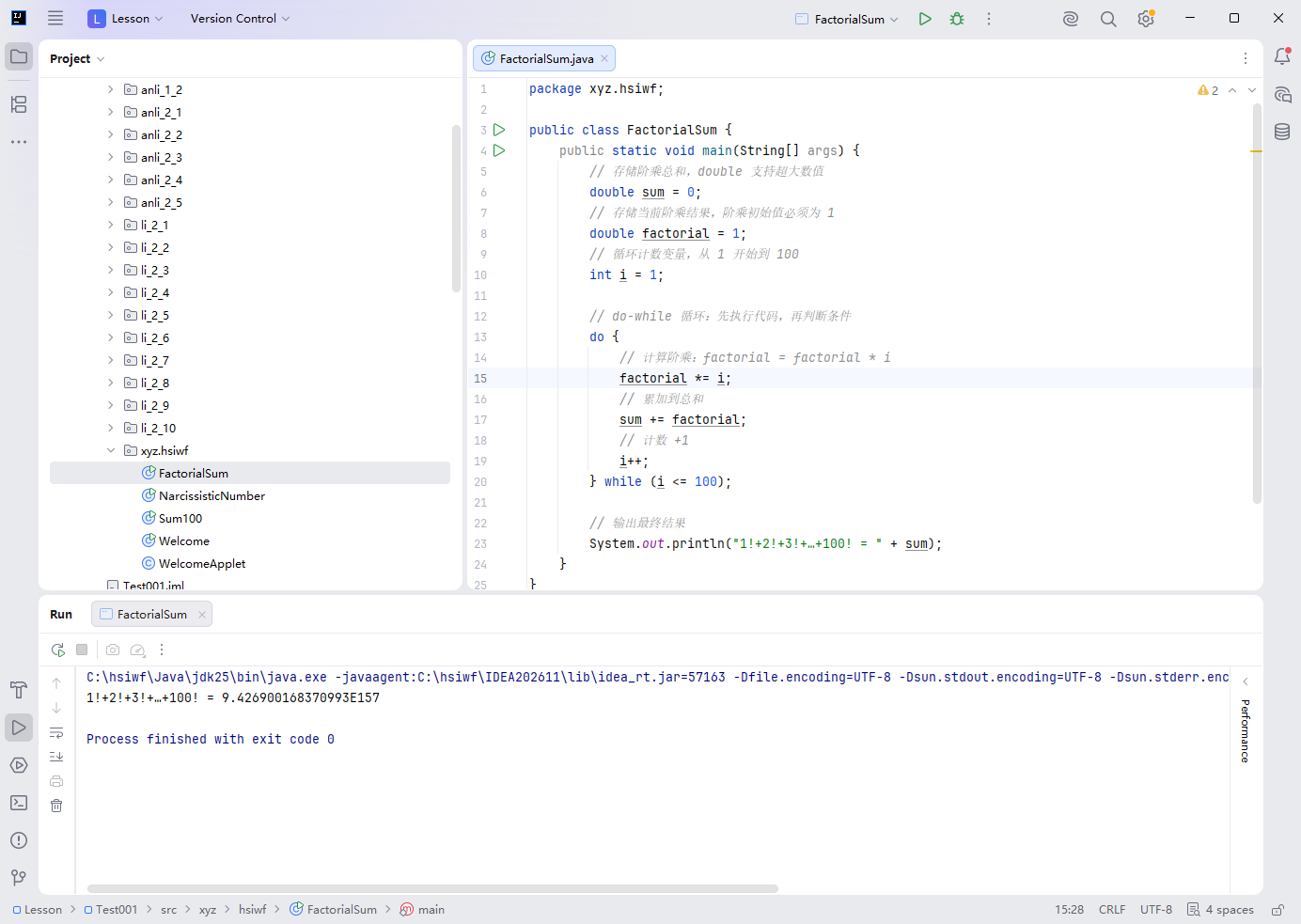Click warnings indicator showing 2
Viewport: 1301px width, 924px height.
point(1208,90)
